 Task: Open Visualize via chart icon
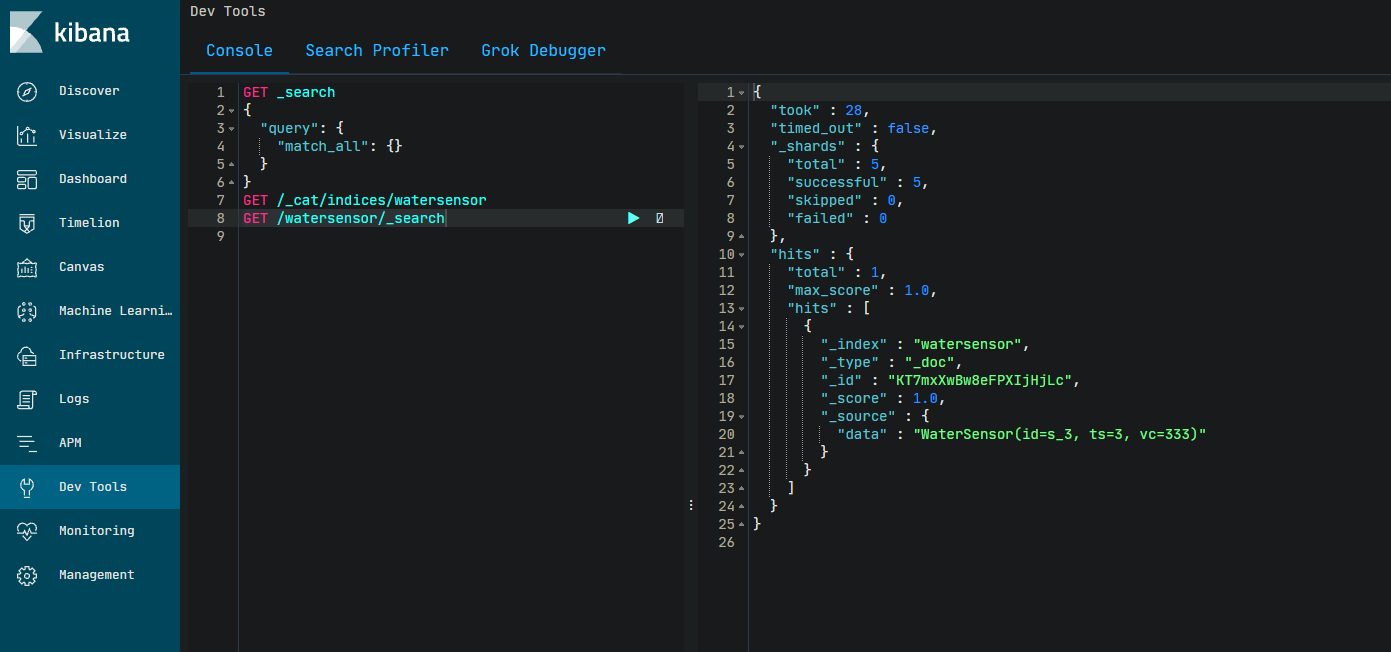(27, 135)
